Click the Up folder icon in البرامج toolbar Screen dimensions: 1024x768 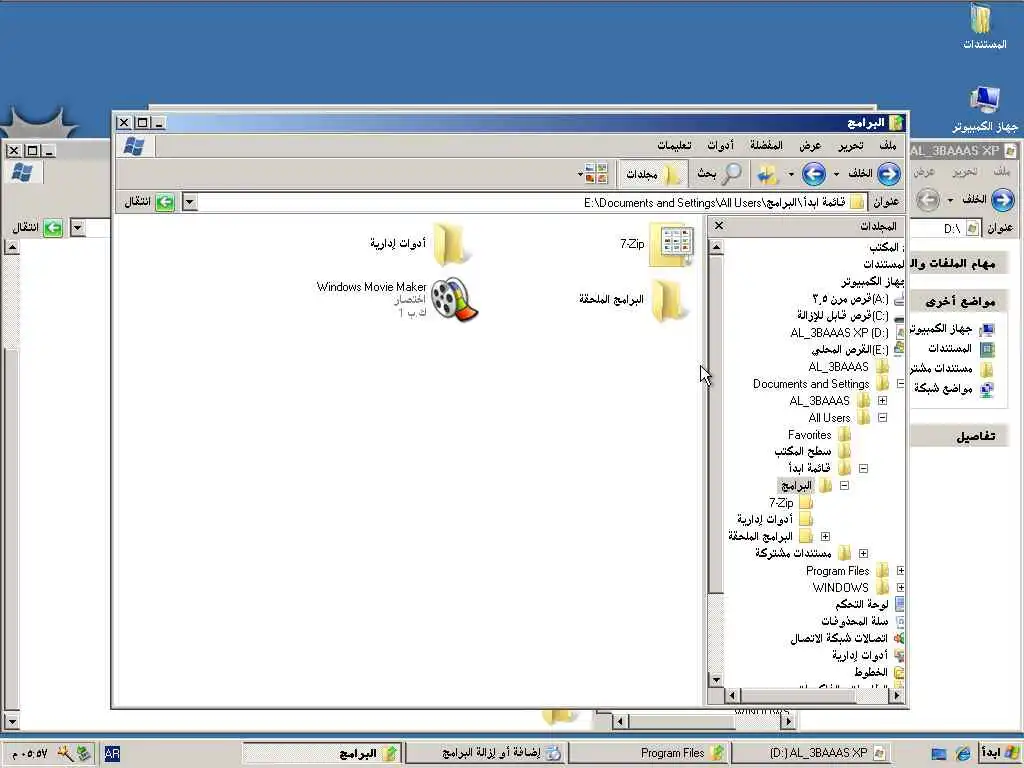click(x=768, y=174)
